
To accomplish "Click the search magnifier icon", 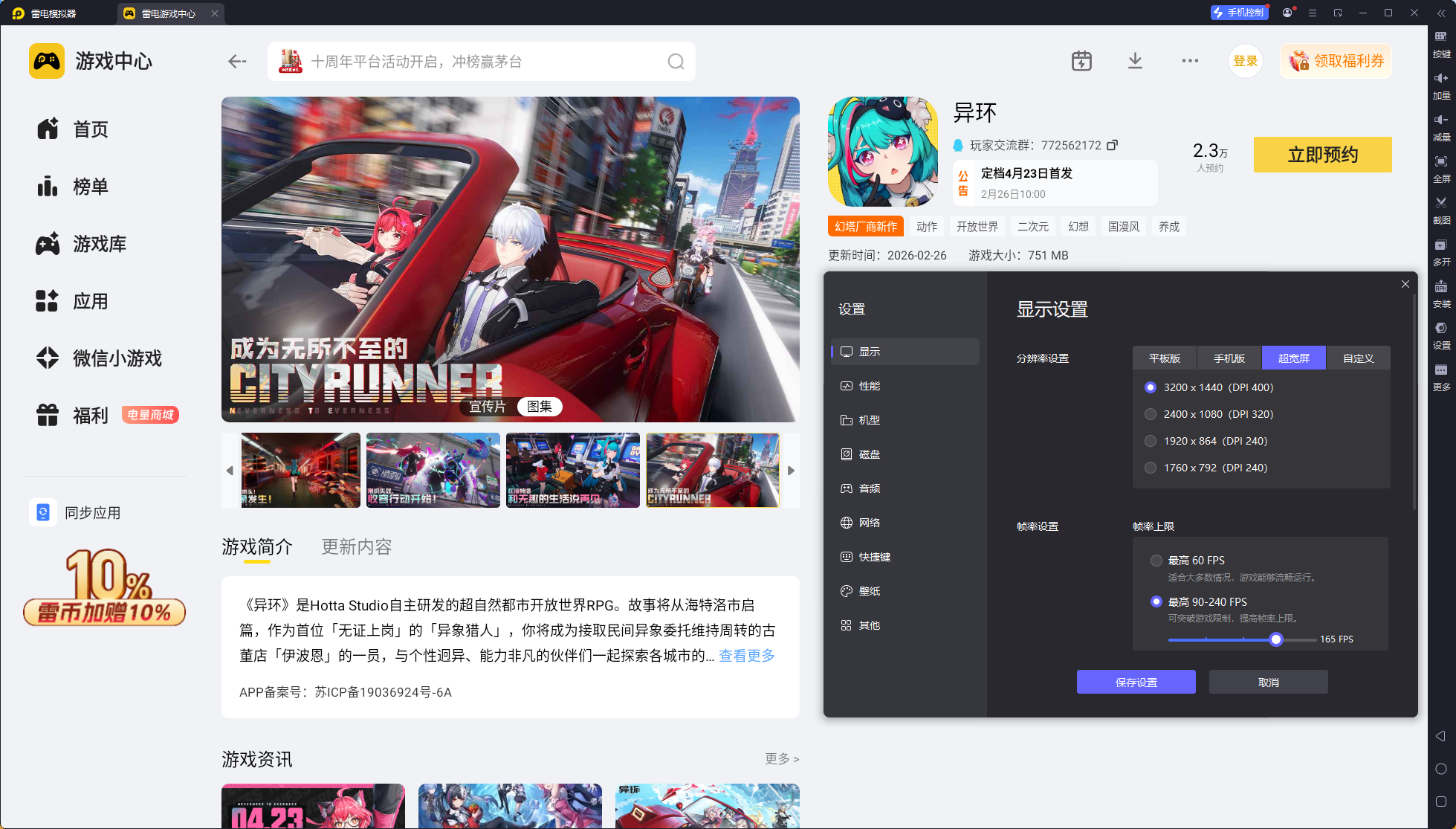I will (x=675, y=62).
